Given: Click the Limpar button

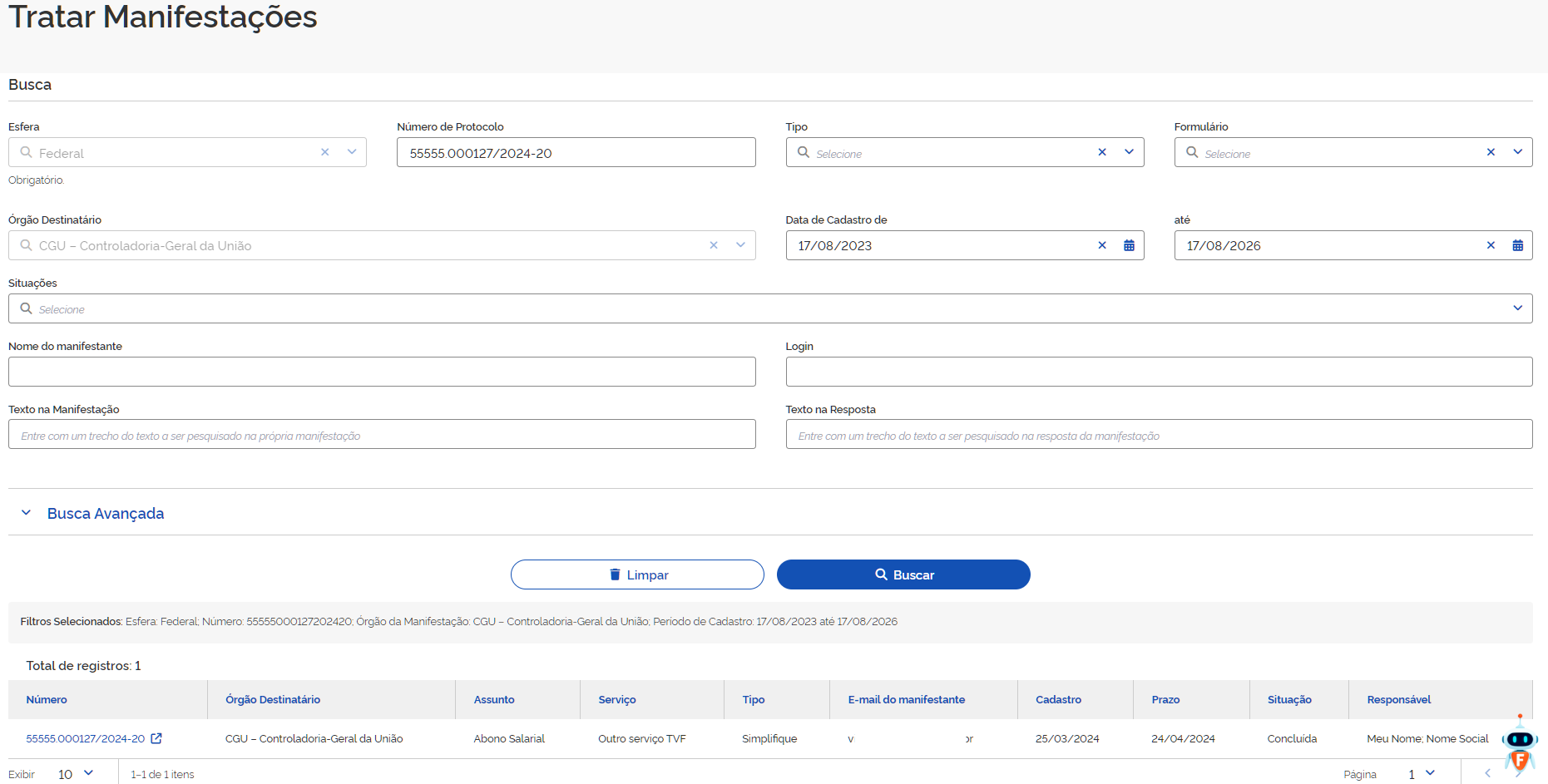Looking at the screenshot, I should pos(637,574).
